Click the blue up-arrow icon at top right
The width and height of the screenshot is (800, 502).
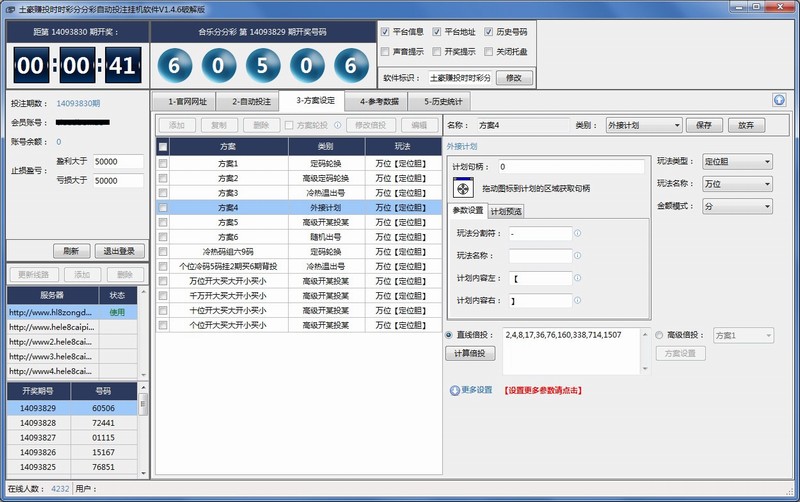[x=779, y=100]
